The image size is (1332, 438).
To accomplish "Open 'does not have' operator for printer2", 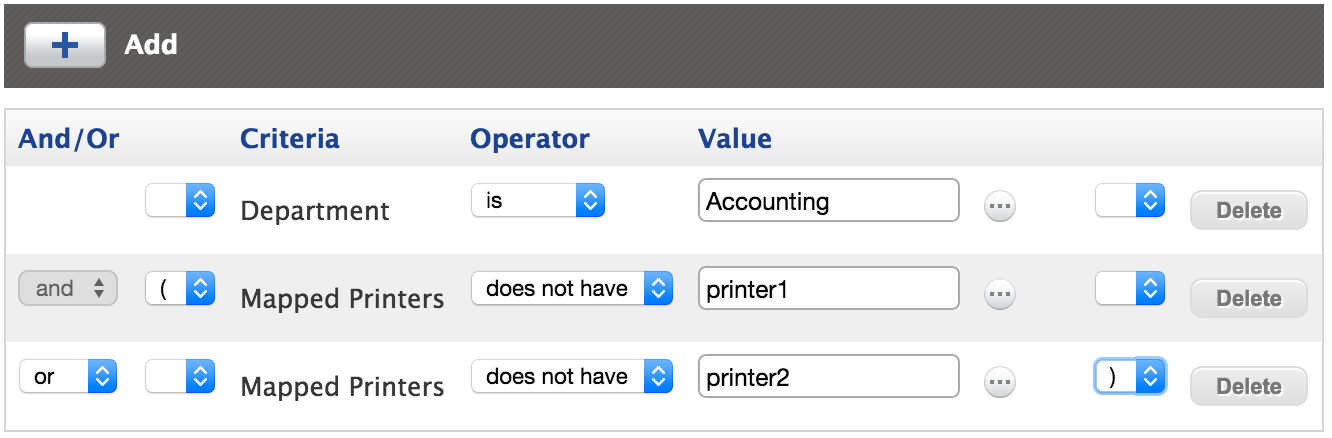I will click(x=571, y=377).
